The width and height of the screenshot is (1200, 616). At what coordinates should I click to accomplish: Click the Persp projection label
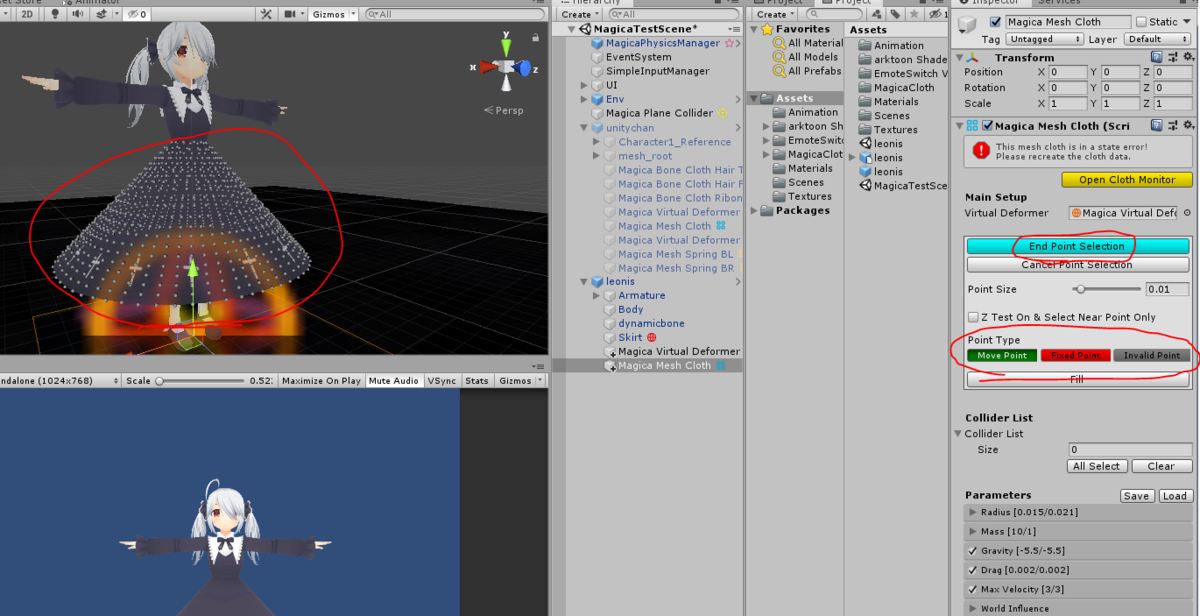point(511,110)
